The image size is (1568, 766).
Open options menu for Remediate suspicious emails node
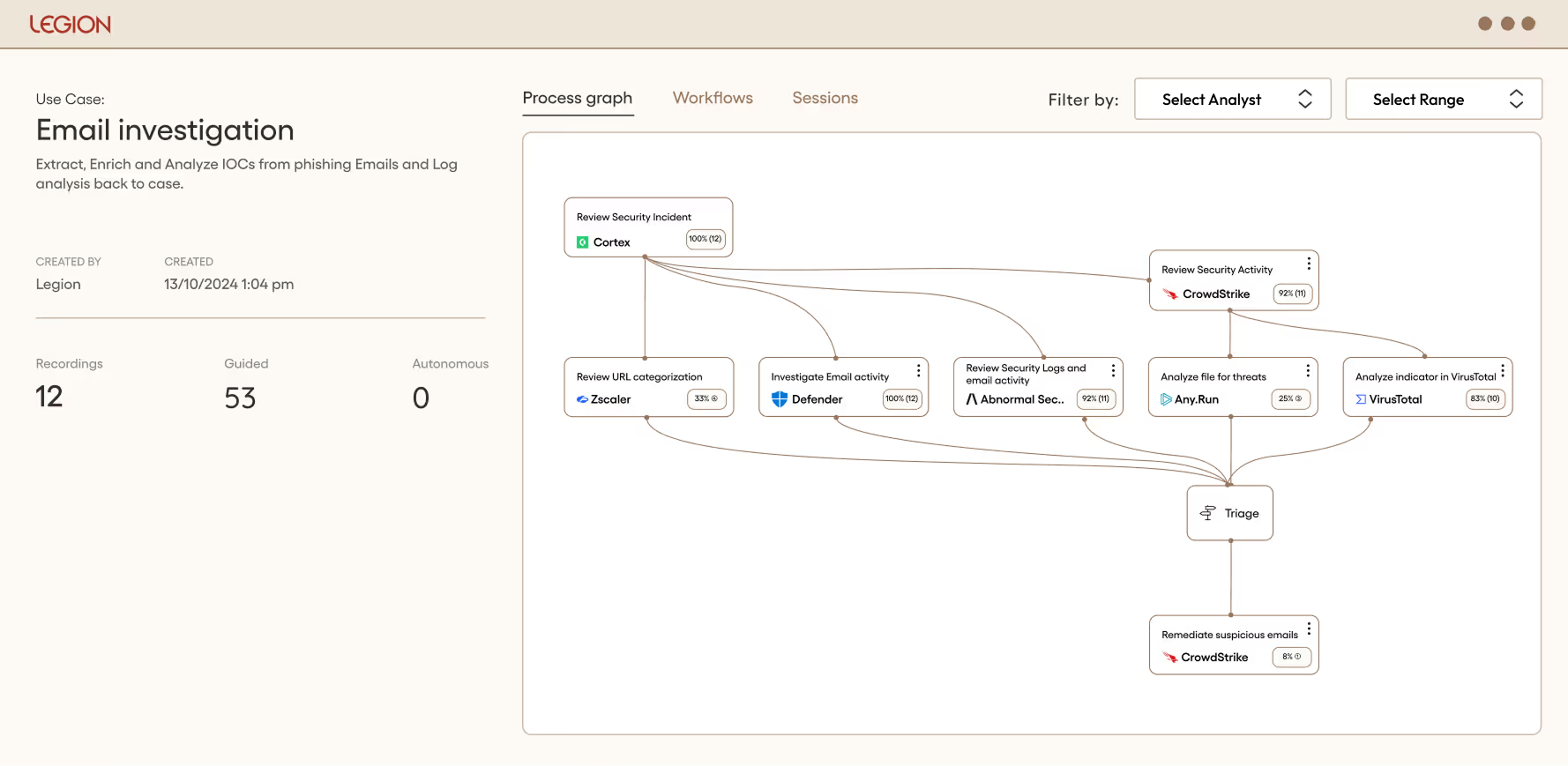(x=1309, y=628)
